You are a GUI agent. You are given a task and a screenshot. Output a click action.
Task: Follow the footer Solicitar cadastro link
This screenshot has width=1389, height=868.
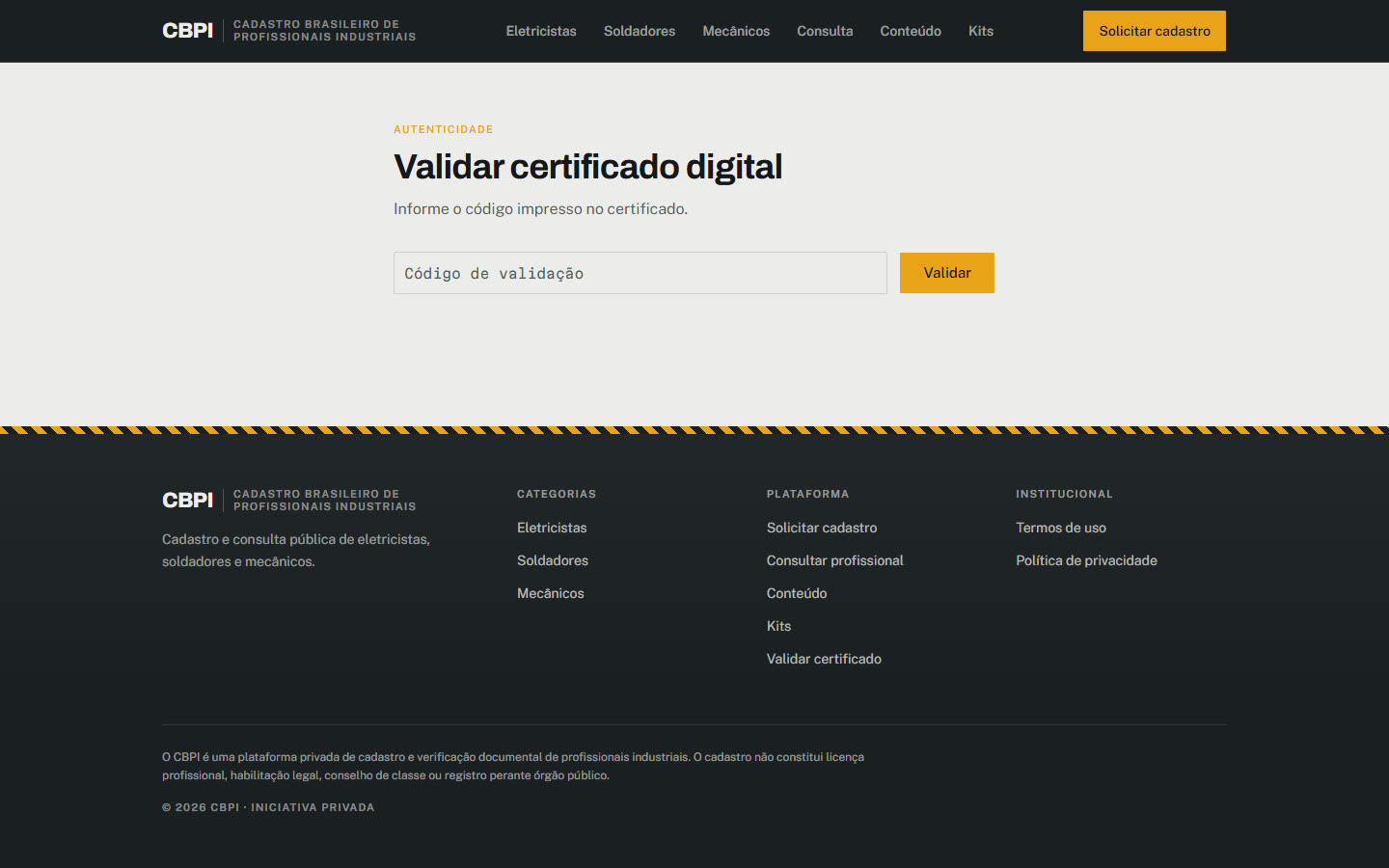(822, 528)
